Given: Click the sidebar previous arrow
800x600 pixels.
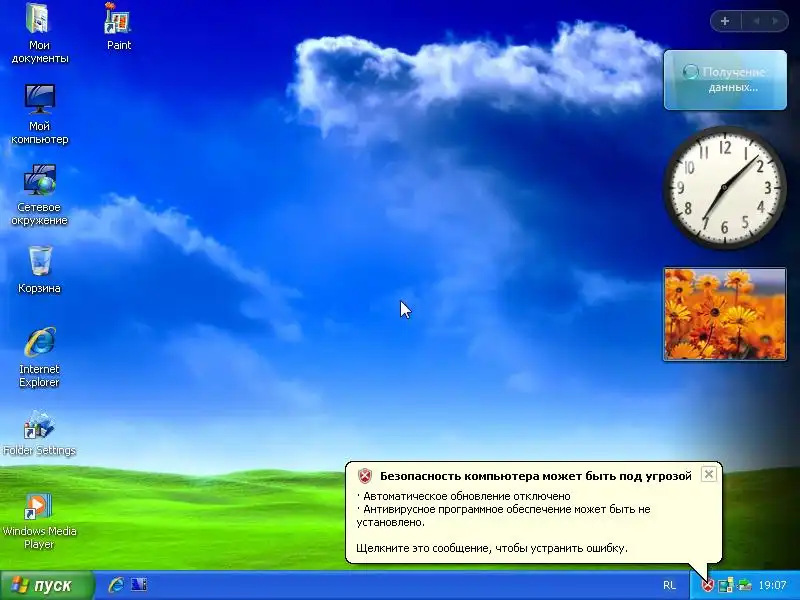Looking at the screenshot, I should coord(756,21).
